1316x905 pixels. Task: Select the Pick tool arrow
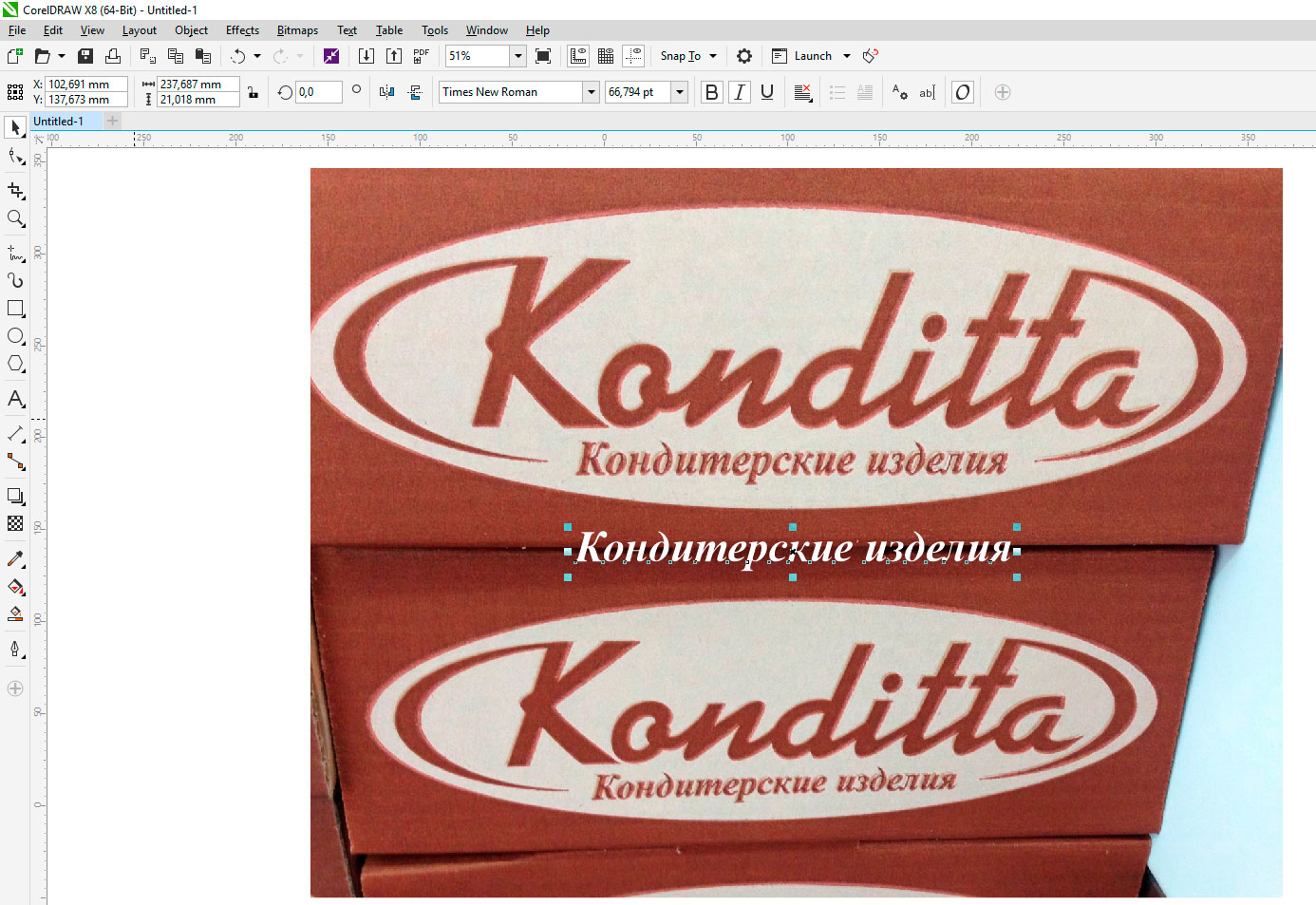[x=16, y=127]
